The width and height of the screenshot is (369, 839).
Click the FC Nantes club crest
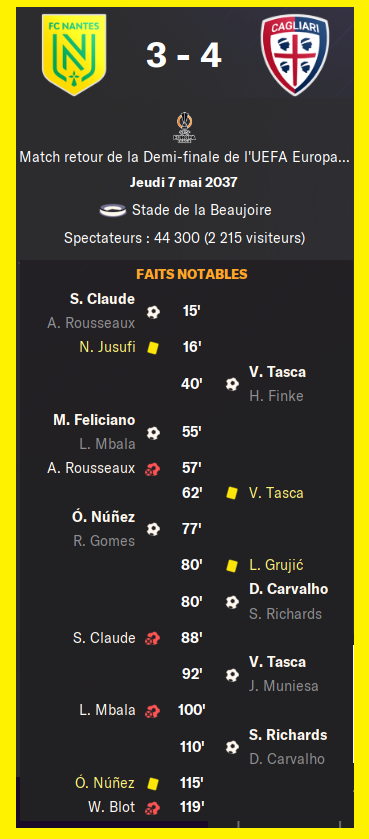(74, 55)
